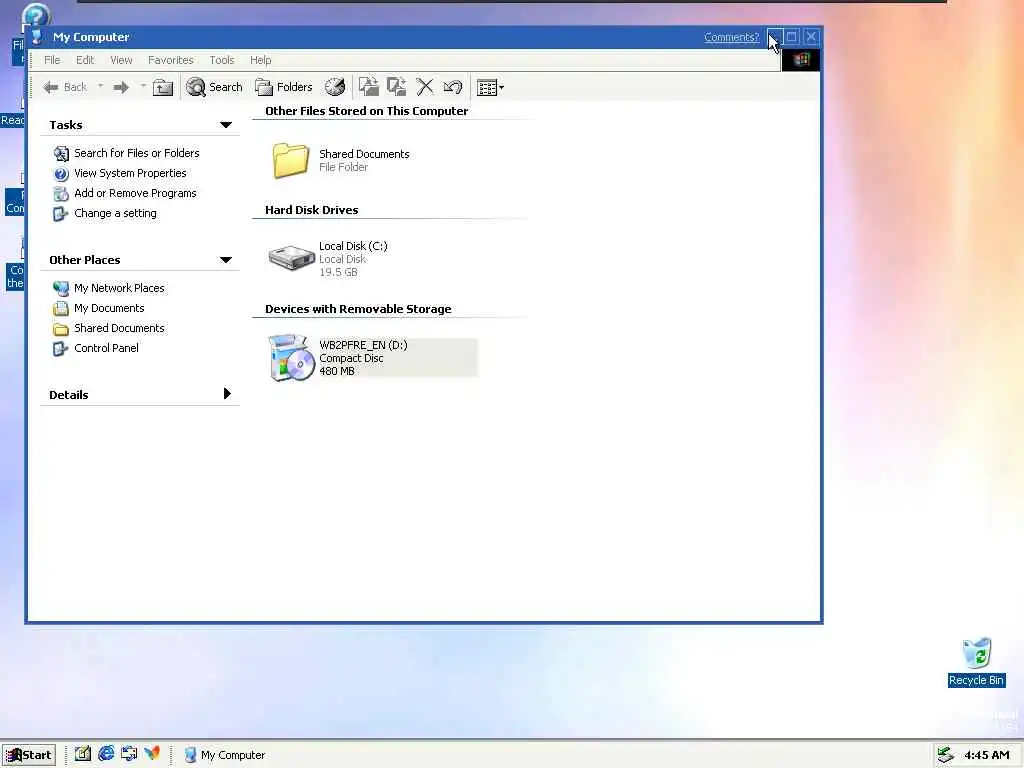Click the 4:45 AM clock
The image size is (1024, 768).
987,755
